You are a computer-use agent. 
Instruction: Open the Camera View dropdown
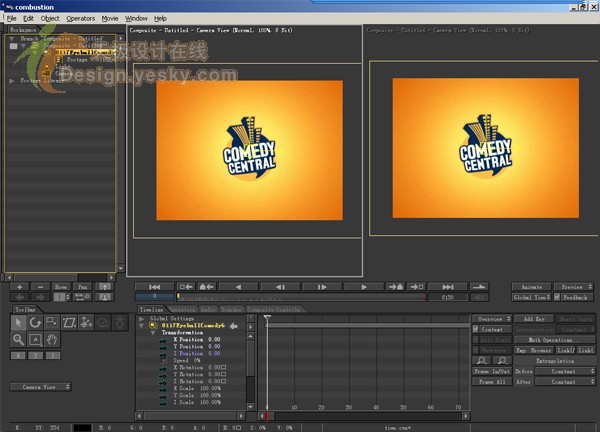point(40,387)
